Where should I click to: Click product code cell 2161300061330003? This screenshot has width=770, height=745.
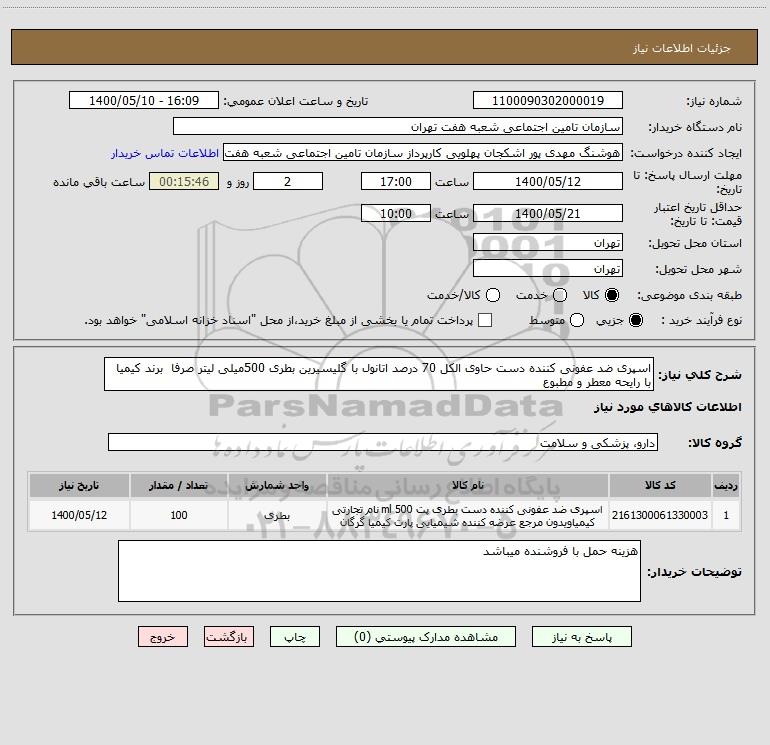660,515
